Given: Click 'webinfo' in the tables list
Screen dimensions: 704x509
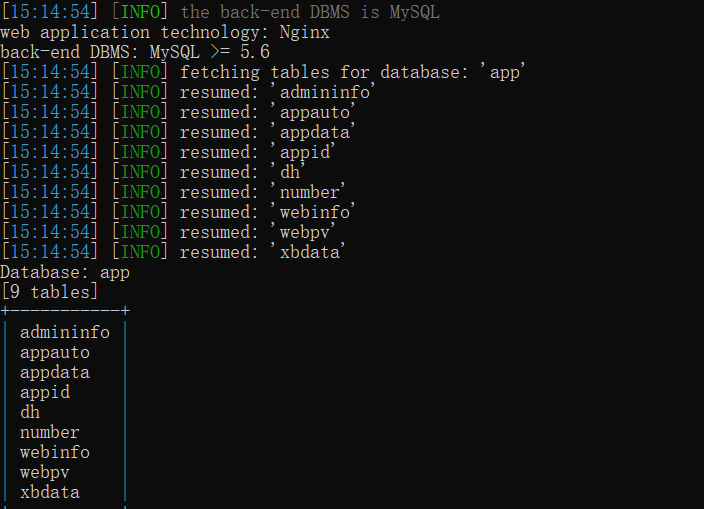Looking at the screenshot, I should coord(55,452).
